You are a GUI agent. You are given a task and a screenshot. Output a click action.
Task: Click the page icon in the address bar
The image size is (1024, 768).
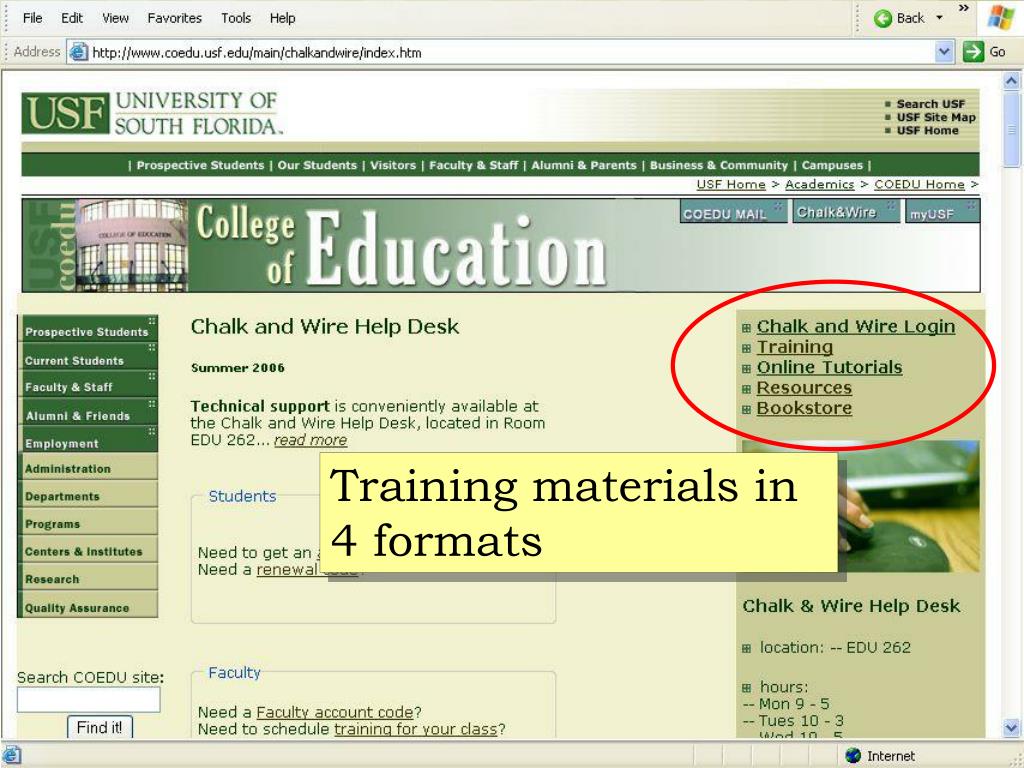click(x=78, y=52)
